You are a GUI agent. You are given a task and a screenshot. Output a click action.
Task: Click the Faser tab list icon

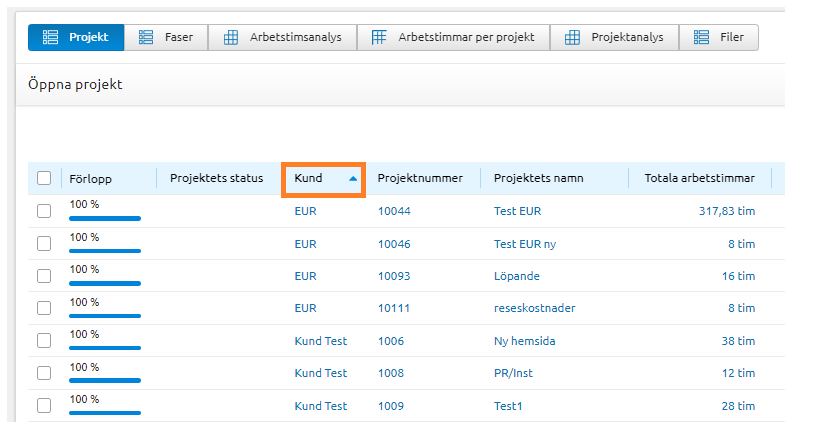(145, 38)
